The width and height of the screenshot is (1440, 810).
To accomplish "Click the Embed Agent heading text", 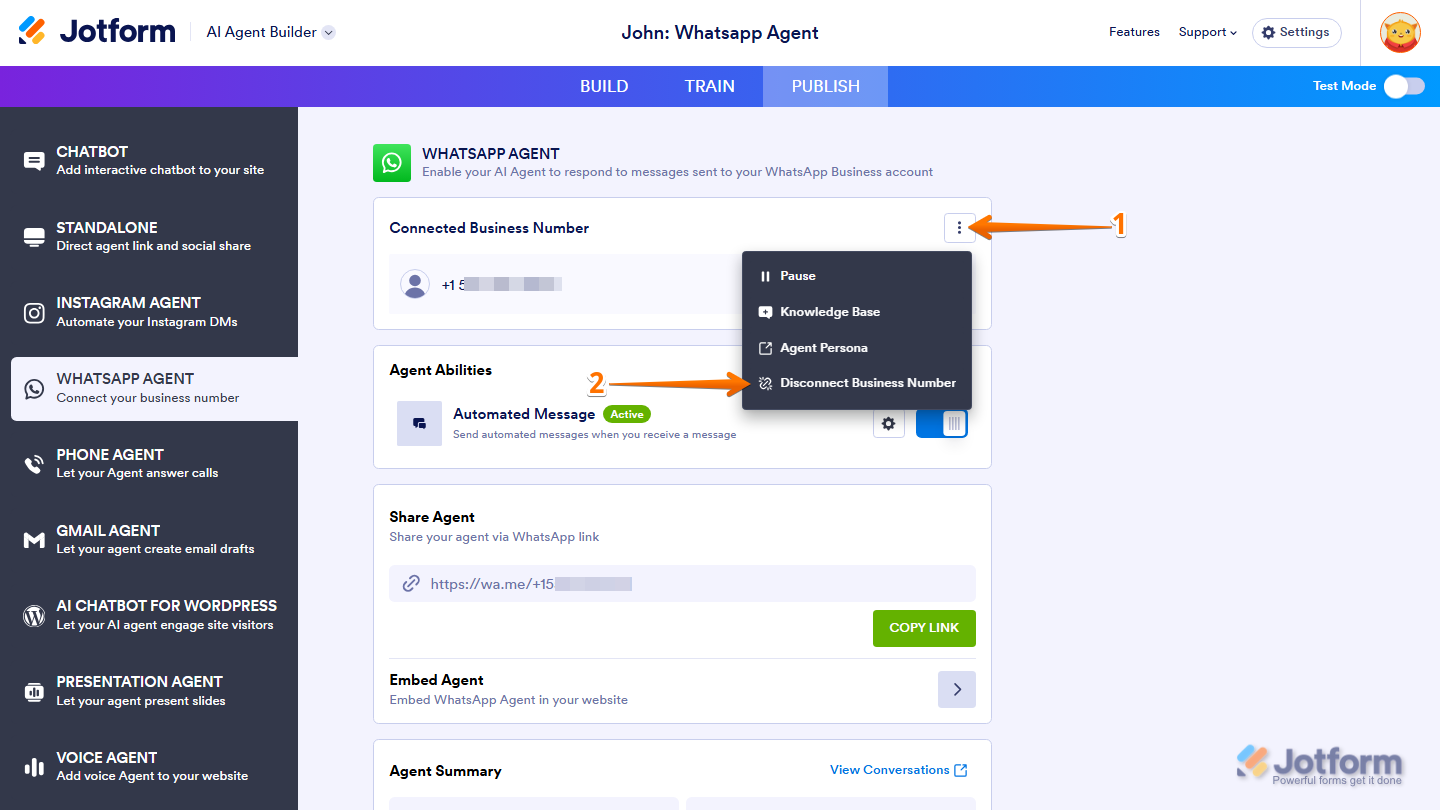I will 436,680.
